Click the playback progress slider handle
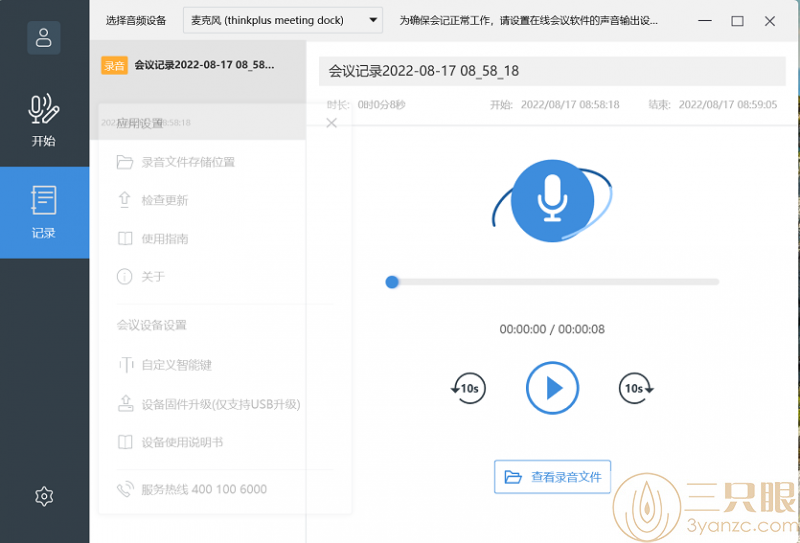Viewport: 800px width, 543px height. [392, 282]
